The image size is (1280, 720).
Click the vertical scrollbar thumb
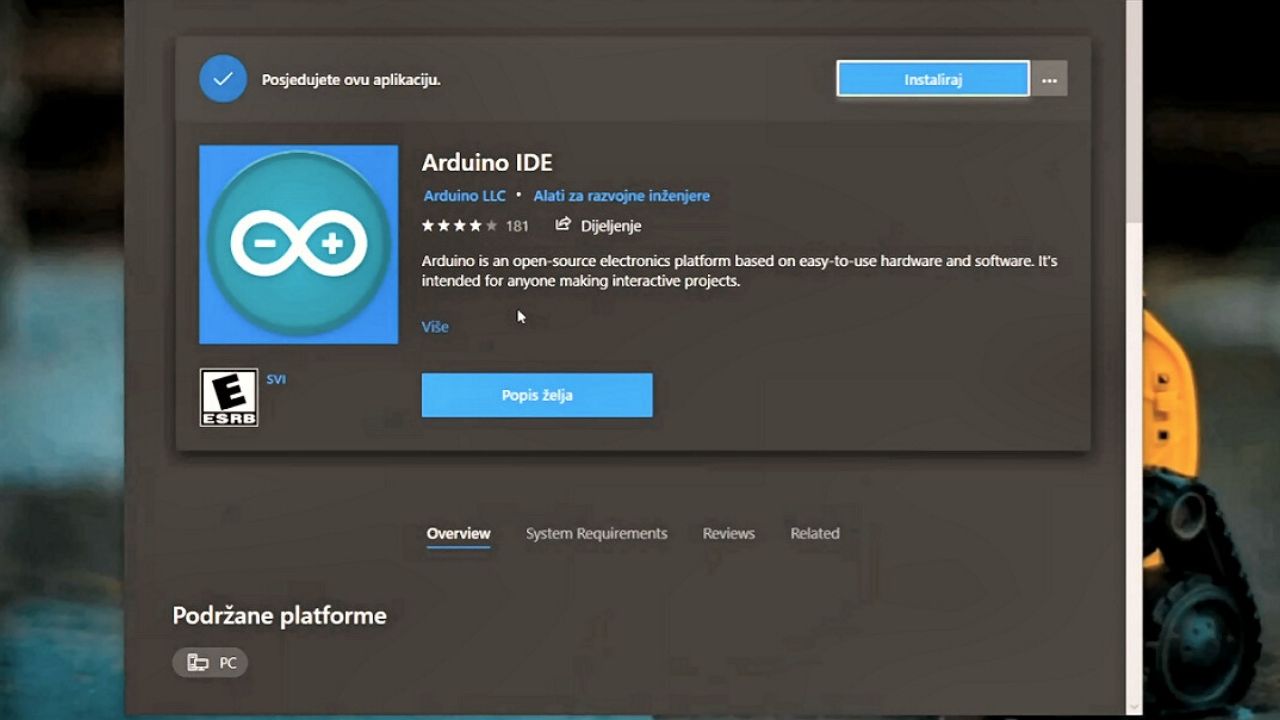coord(1133,110)
